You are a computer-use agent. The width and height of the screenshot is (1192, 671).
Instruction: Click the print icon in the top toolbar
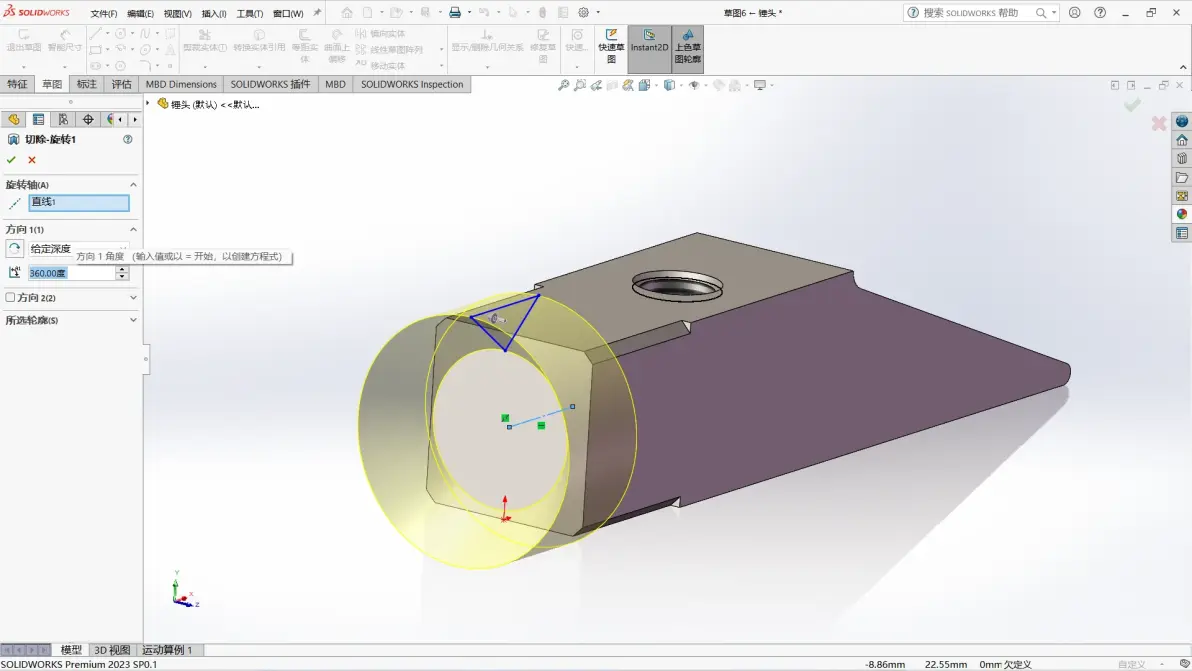455,12
